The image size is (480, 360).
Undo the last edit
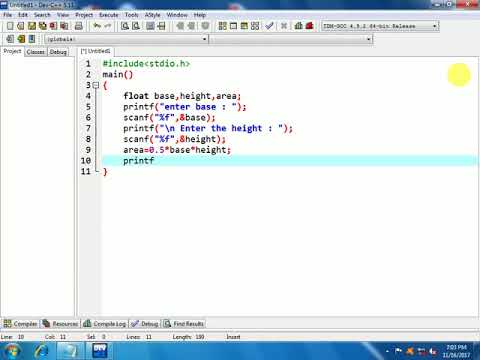[97, 26]
